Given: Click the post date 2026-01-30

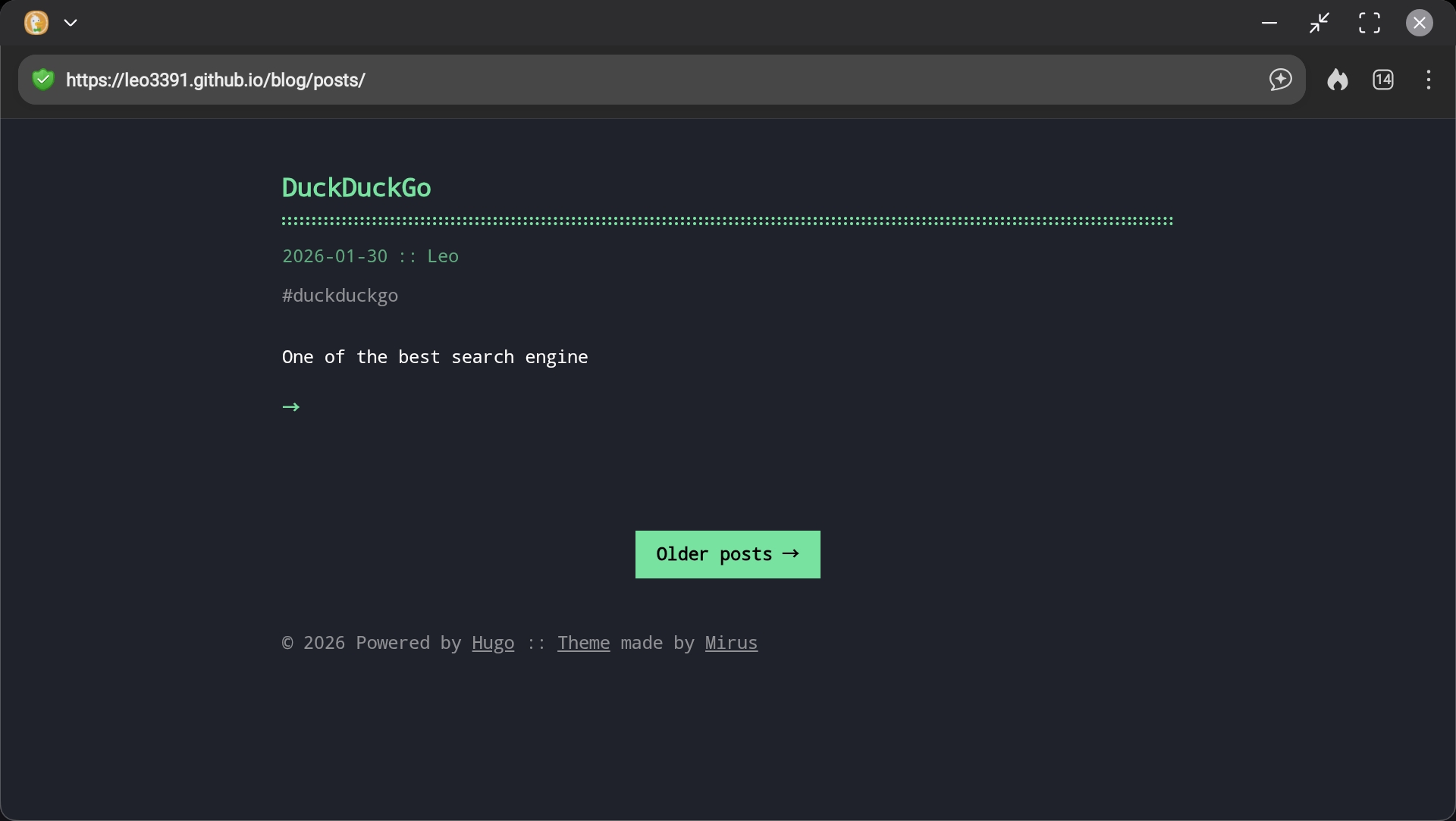Looking at the screenshot, I should coord(334,256).
